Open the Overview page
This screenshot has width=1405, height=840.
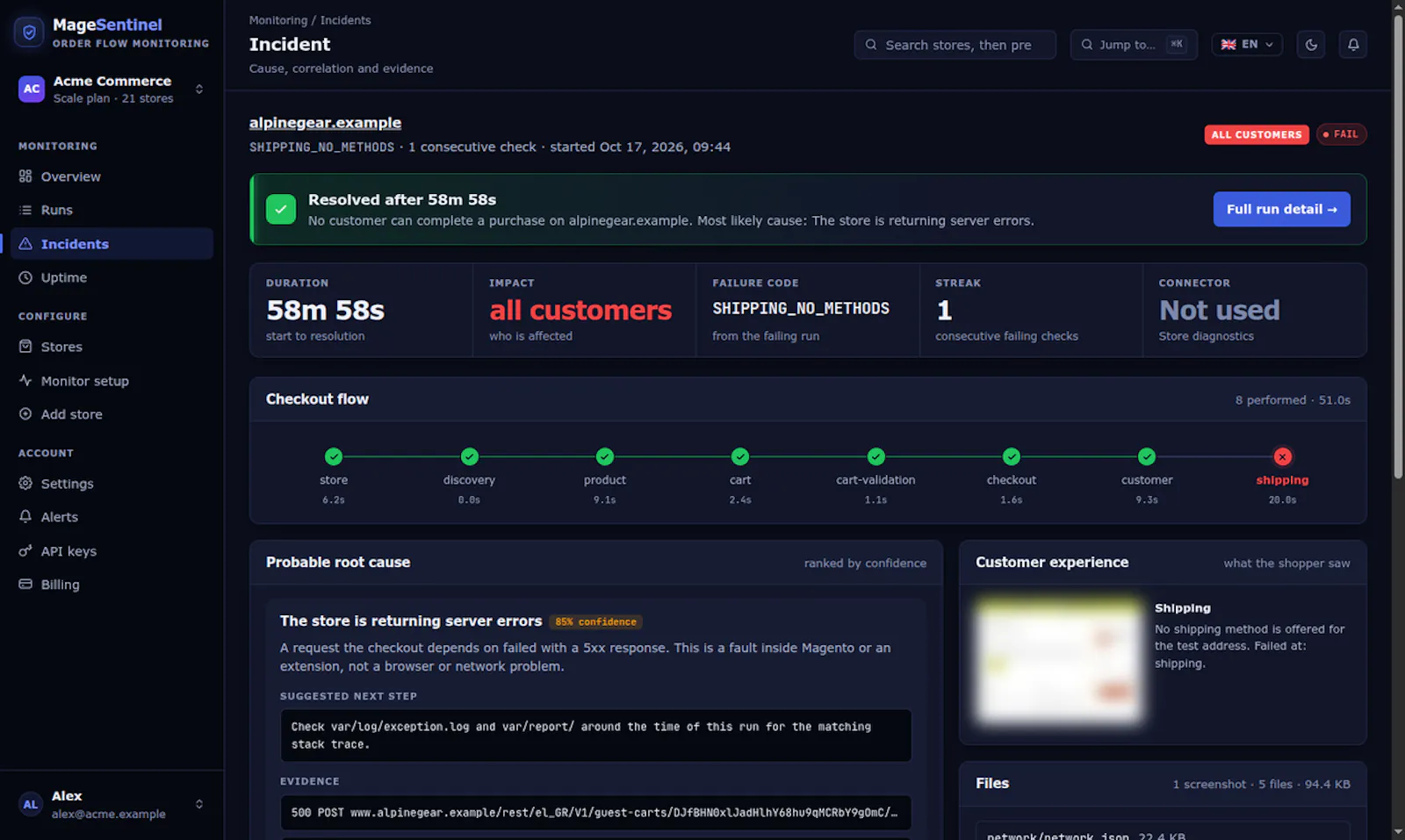[x=112, y=176]
